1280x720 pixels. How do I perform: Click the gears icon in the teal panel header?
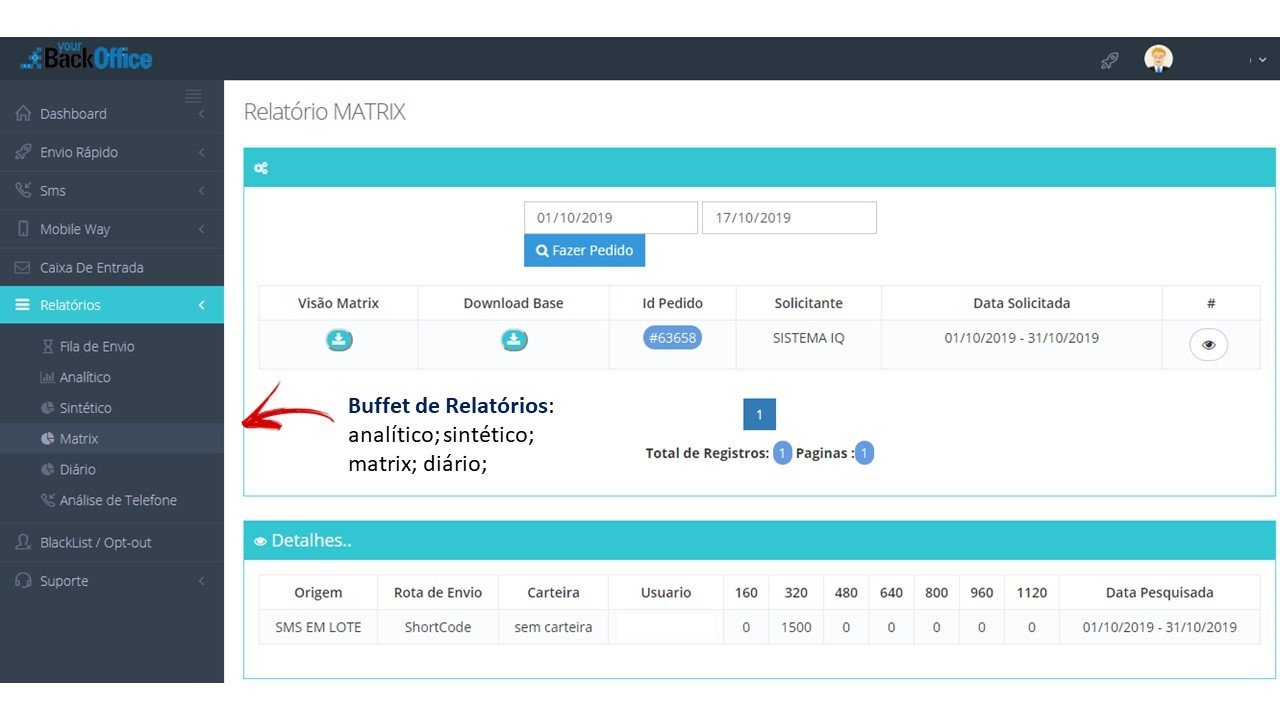pyautogui.click(x=261, y=168)
